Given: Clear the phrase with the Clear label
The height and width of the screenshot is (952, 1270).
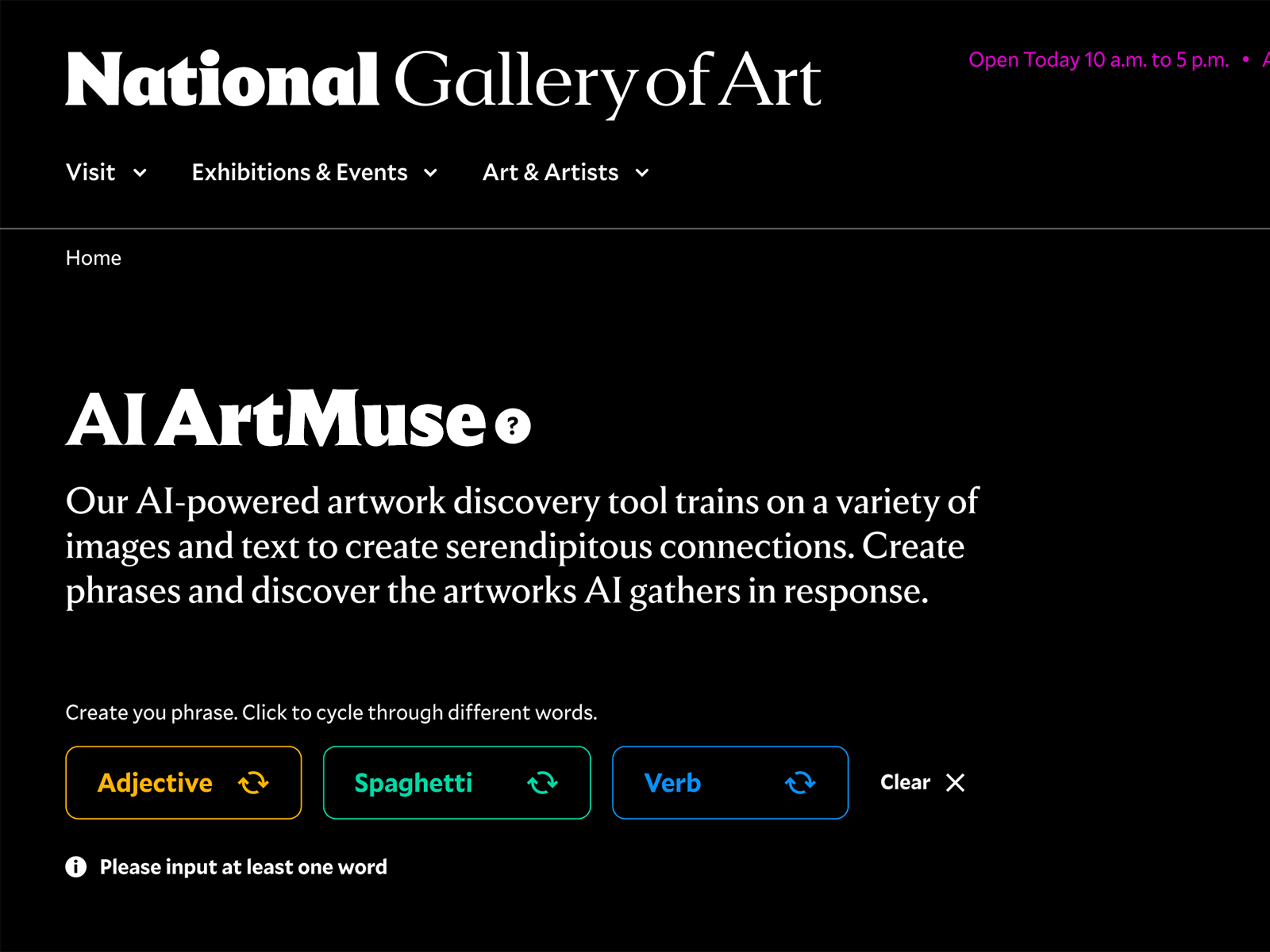Looking at the screenshot, I should [x=905, y=782].
